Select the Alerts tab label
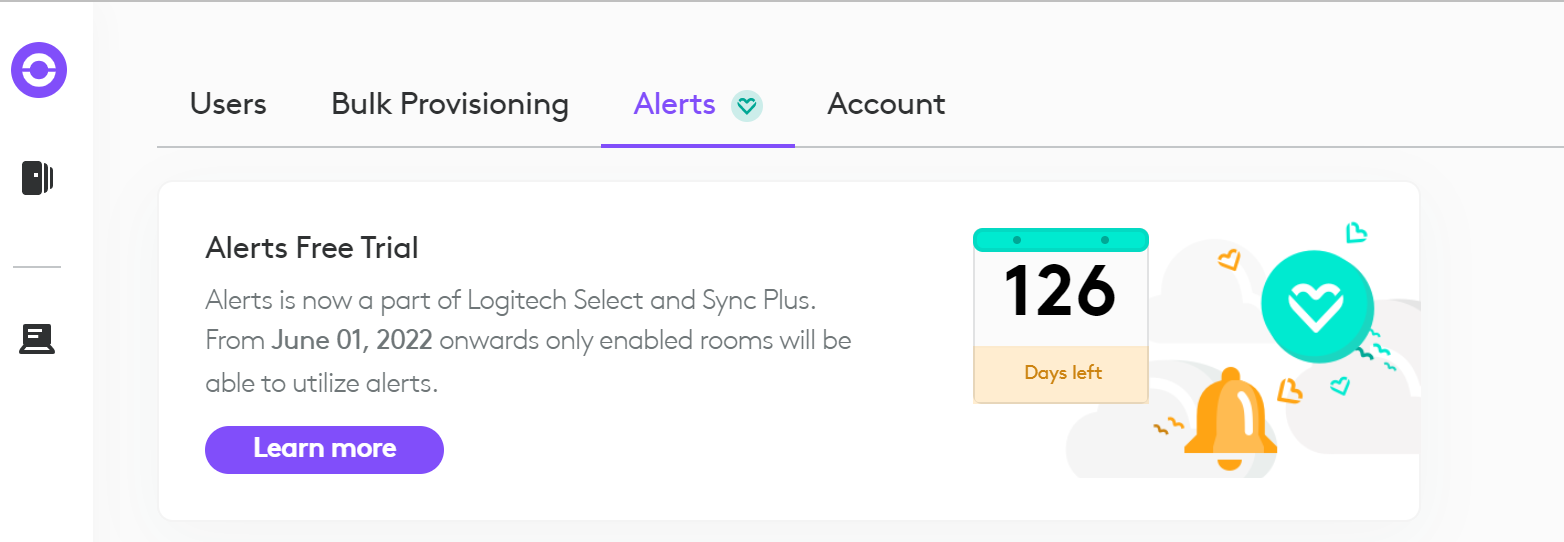This screenshot has width=1564, height=542. pyautogui.click(x=674, y=104)
